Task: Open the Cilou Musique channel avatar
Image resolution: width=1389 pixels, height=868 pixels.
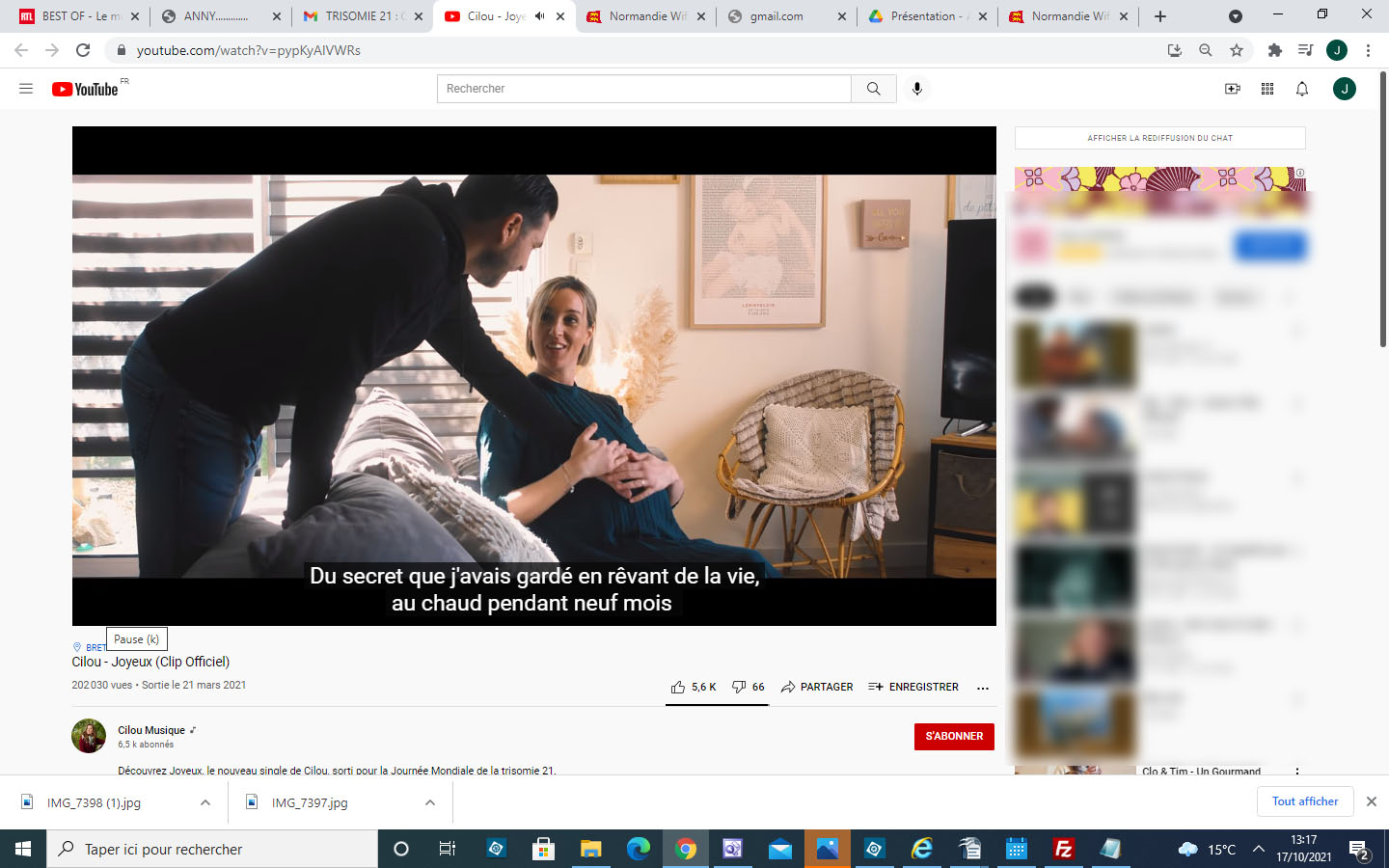Action: pyautogui.click(x=89, y=736)
